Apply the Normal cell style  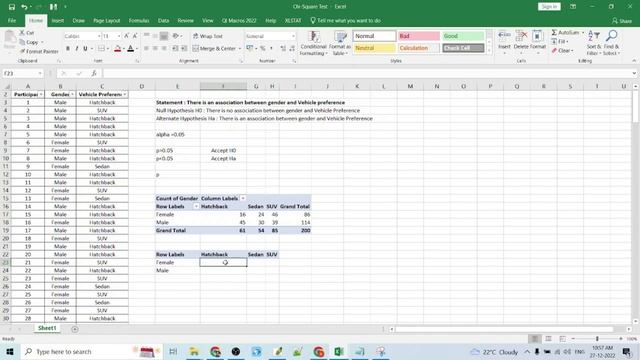click(374, 36)
